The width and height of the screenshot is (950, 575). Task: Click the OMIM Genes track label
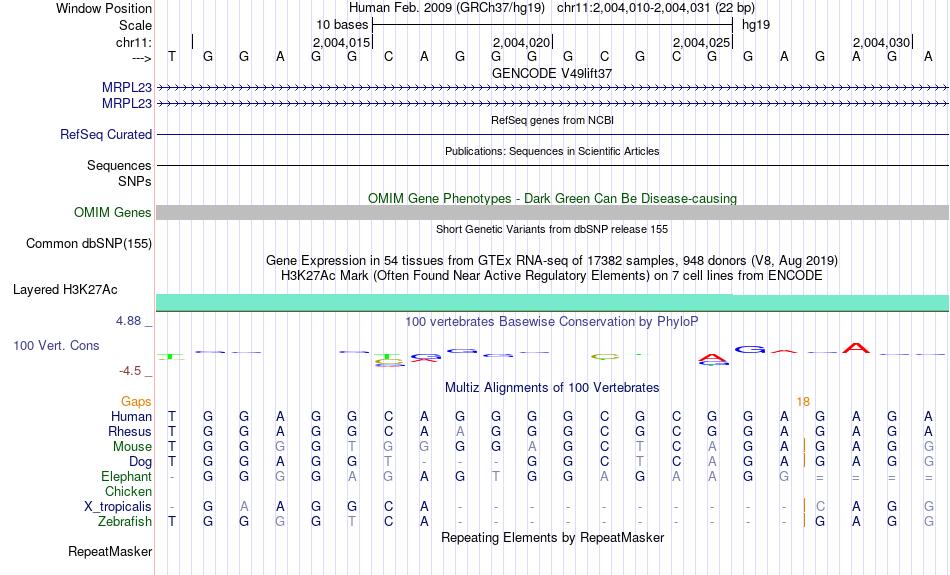[x=113, y=213]
